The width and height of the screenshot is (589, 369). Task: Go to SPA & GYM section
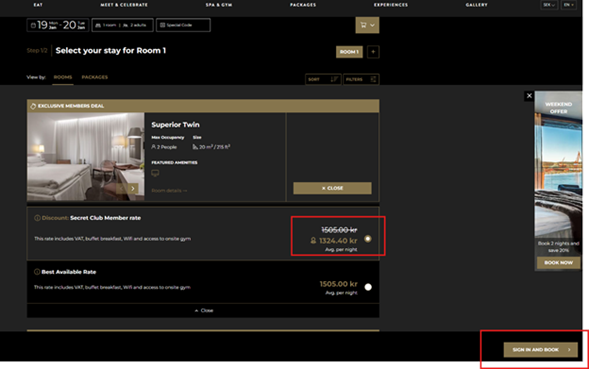coord(219,5)
